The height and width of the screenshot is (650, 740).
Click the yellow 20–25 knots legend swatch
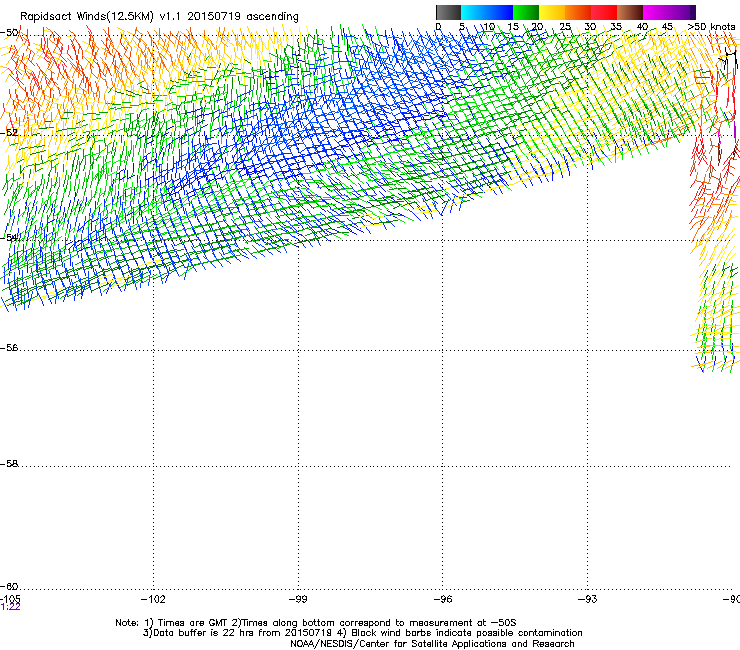[x=552, y=12]
